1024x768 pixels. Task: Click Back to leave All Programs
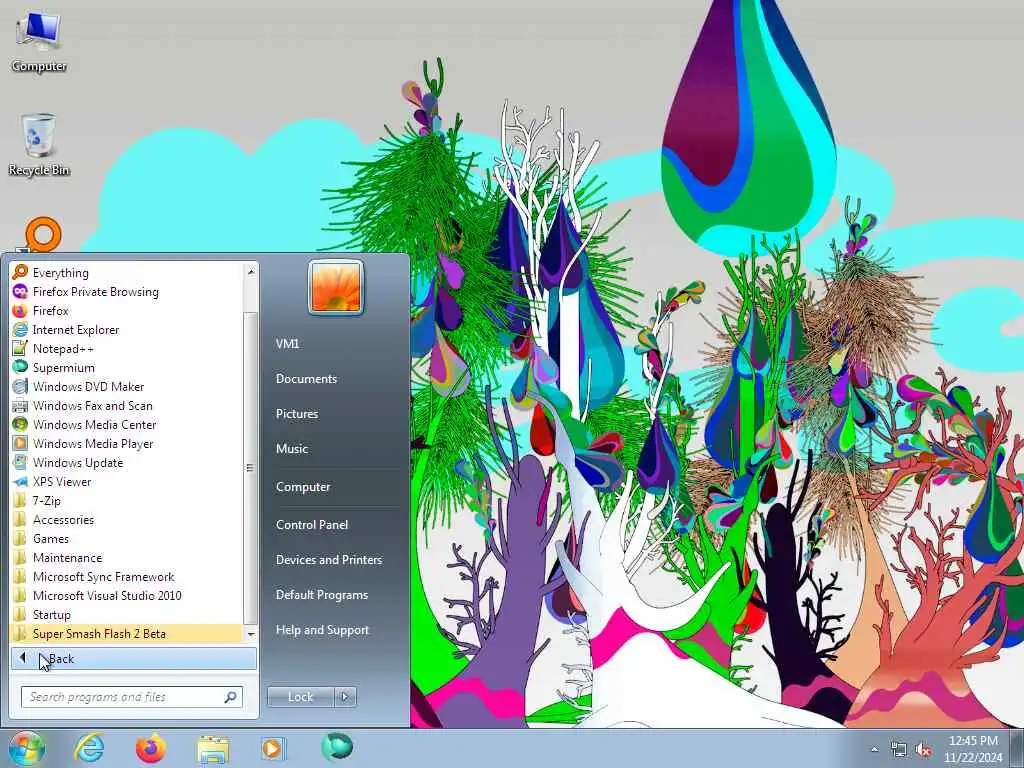pos(133,658)
